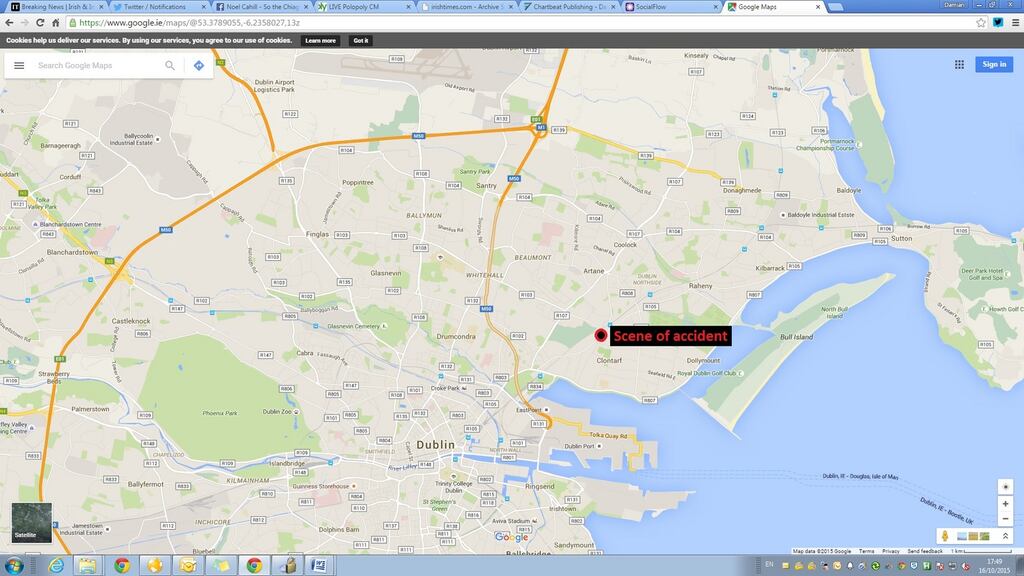Screen dimensions: 1024x576
Task: Toggle the Satellite view thumbnail
Action: pyautogui.click(x=31, y=522)
